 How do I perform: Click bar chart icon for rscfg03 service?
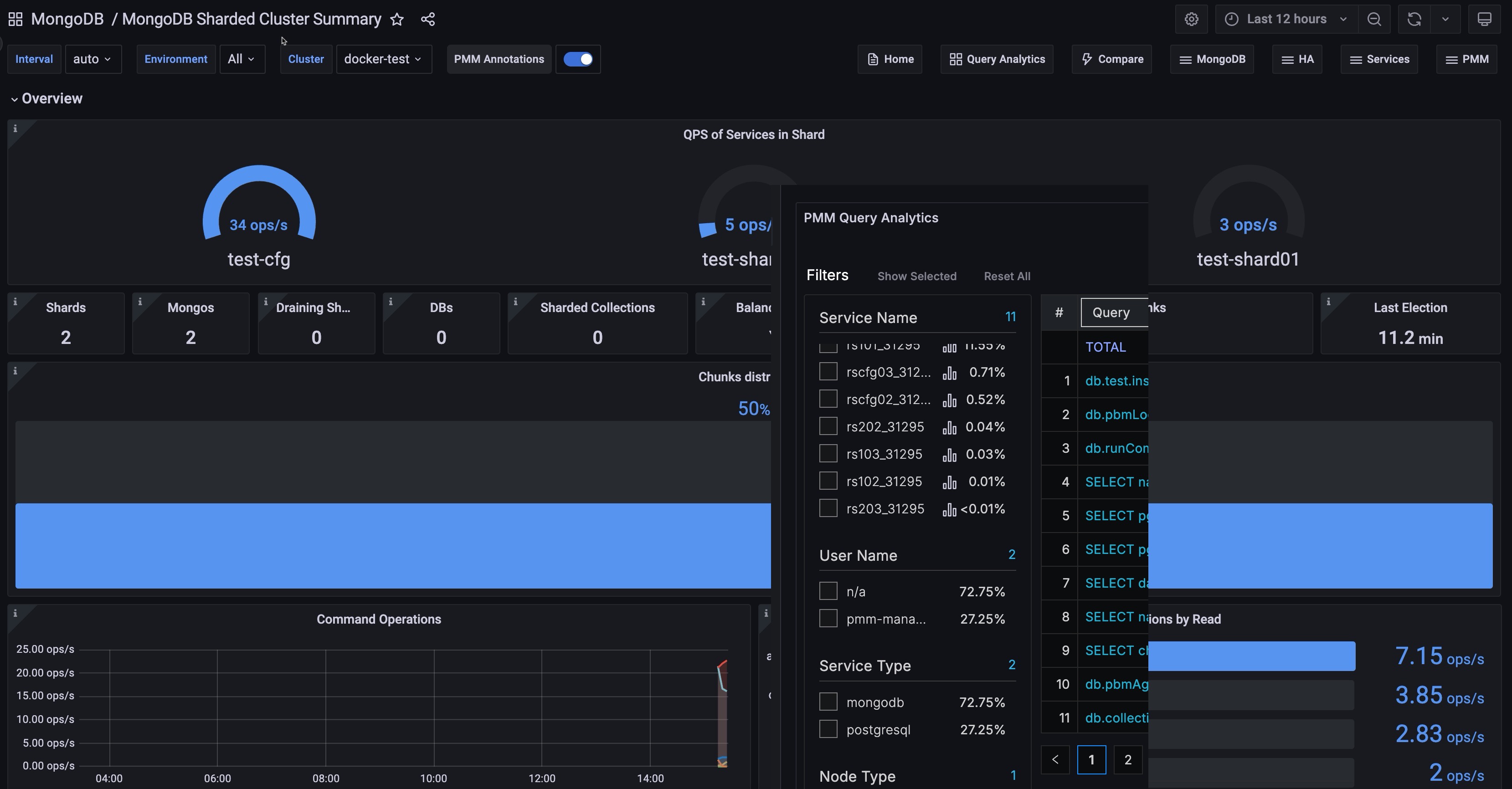tap(949, 373)
